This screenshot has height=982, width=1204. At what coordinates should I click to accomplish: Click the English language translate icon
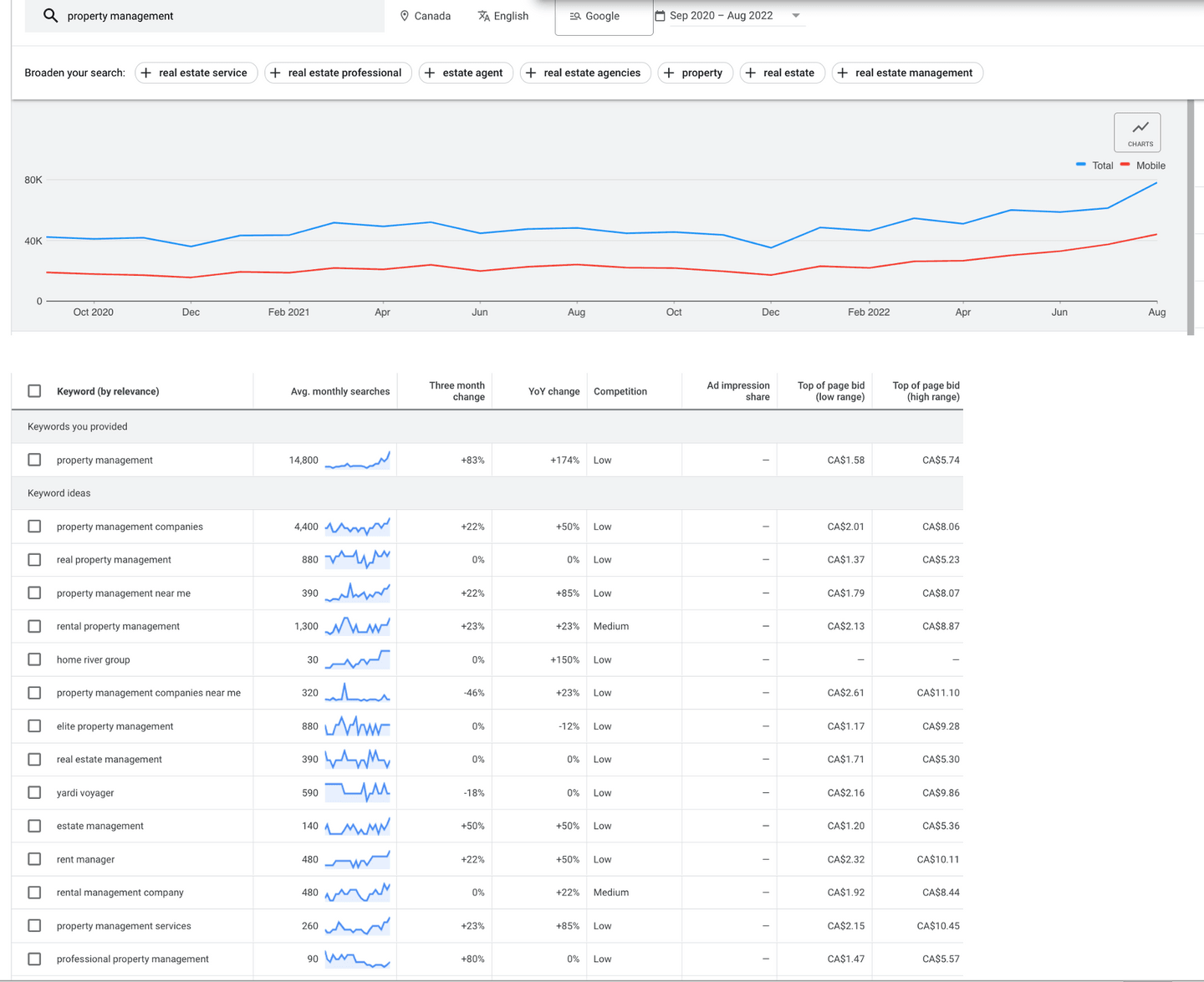(x=483, y=16)
